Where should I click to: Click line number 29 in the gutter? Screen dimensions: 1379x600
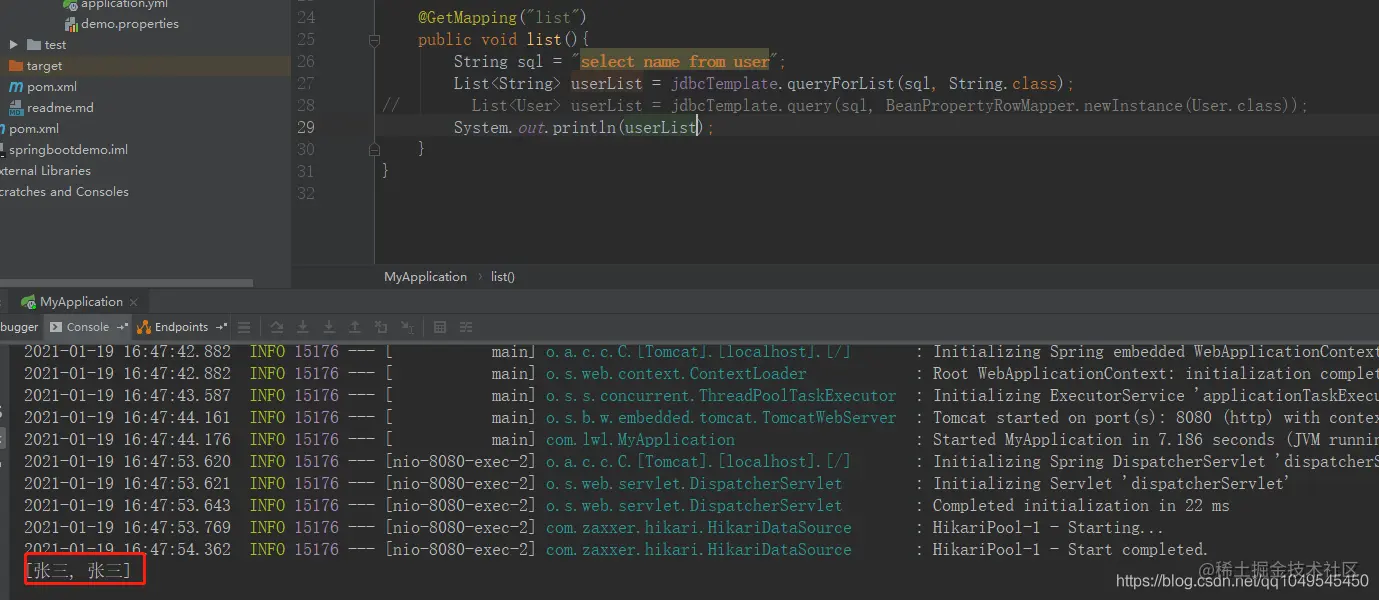click(x=306, y=128)
